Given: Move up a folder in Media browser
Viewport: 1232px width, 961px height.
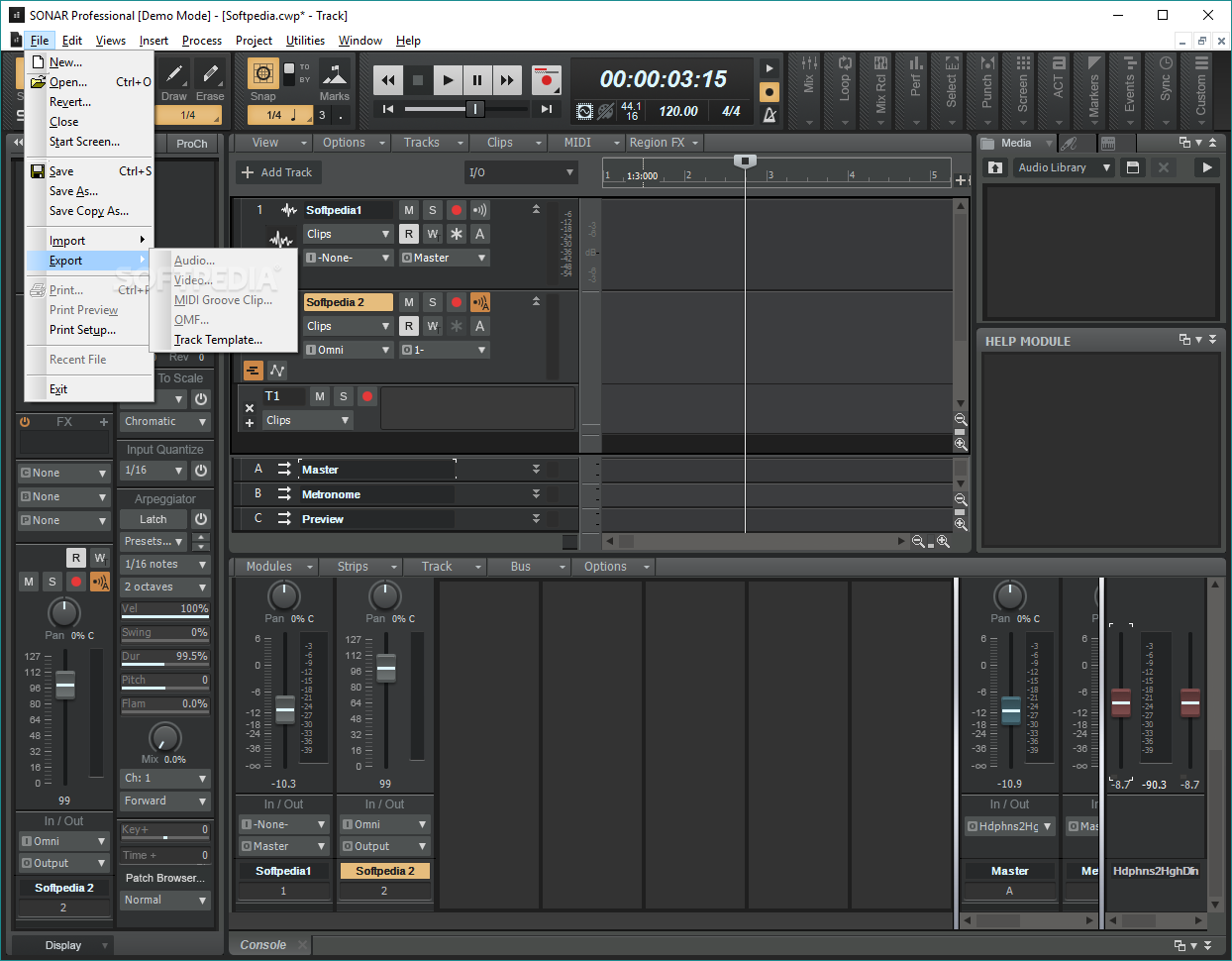Looking at the screenshot, I should click(995, 167).
